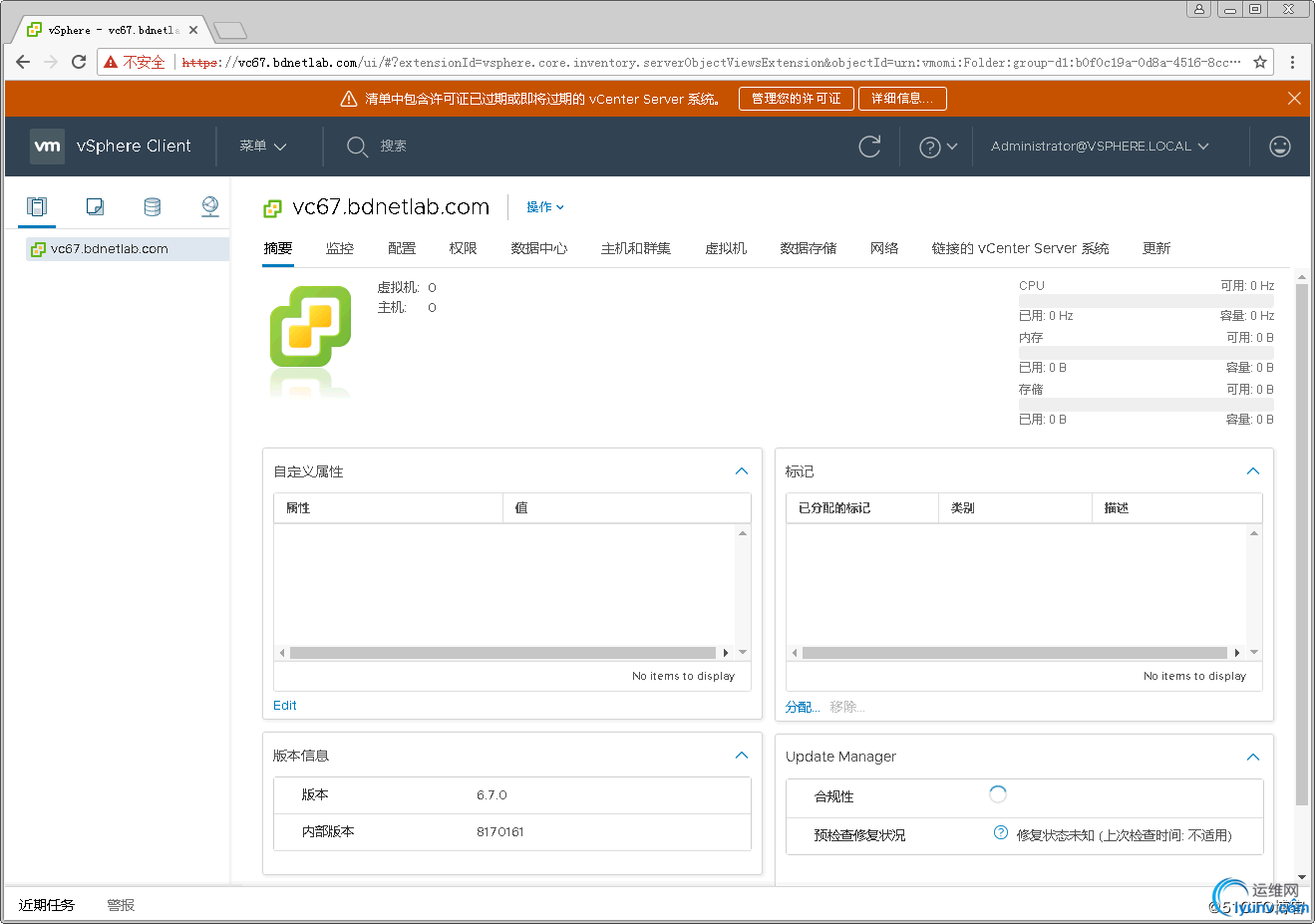Collapse the 版本信息 panel
This screenshot has height=924, width=1315.
pyautogui.click(x=742, y=756)
